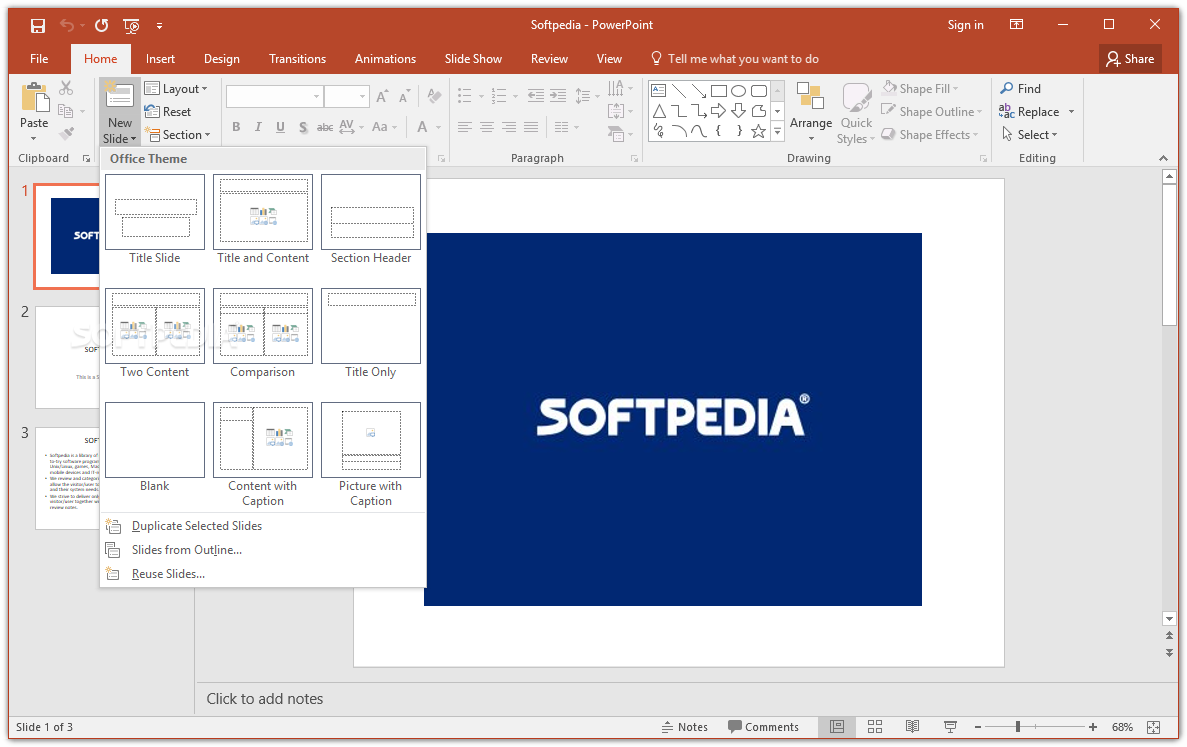Click the Repeat/Redo icon

(101, 26)
